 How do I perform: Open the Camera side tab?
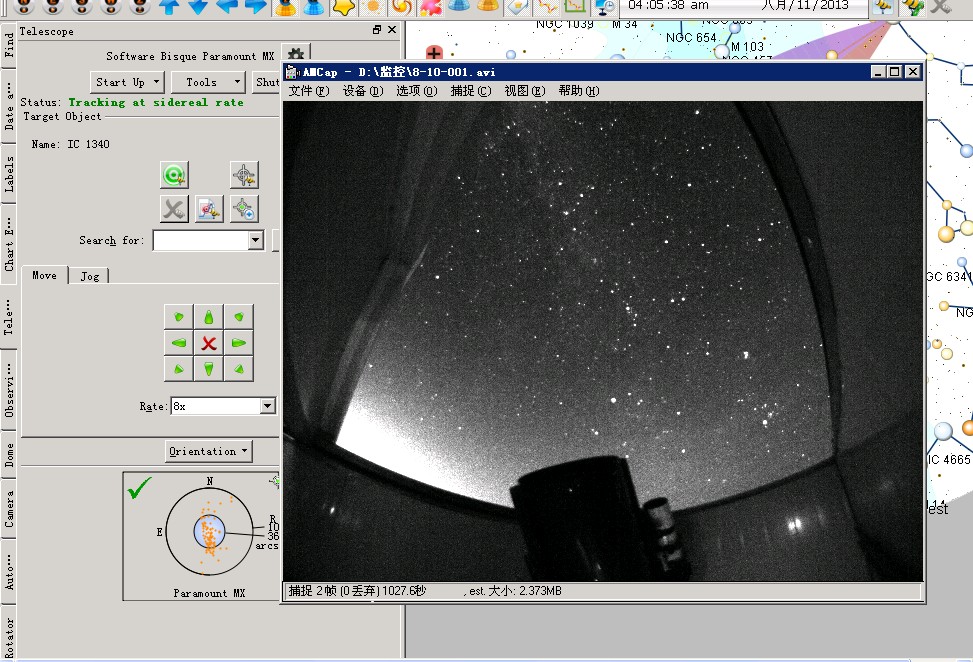pos(9,509)
